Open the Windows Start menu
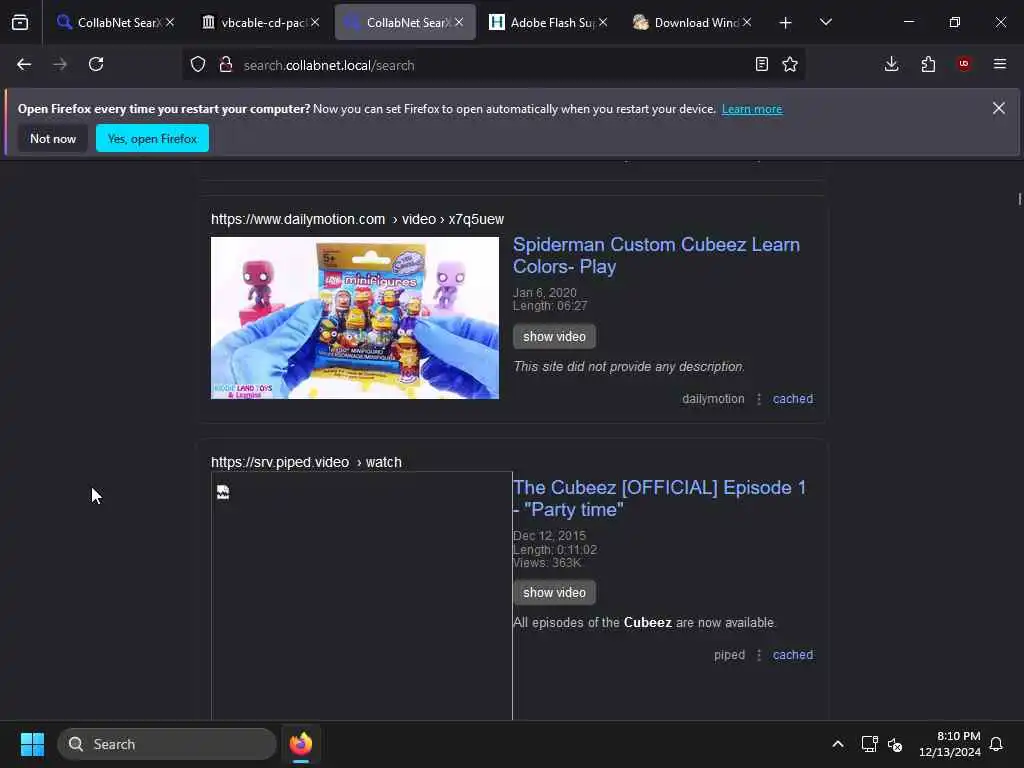The image size is (1024, 768). [32, 744]
